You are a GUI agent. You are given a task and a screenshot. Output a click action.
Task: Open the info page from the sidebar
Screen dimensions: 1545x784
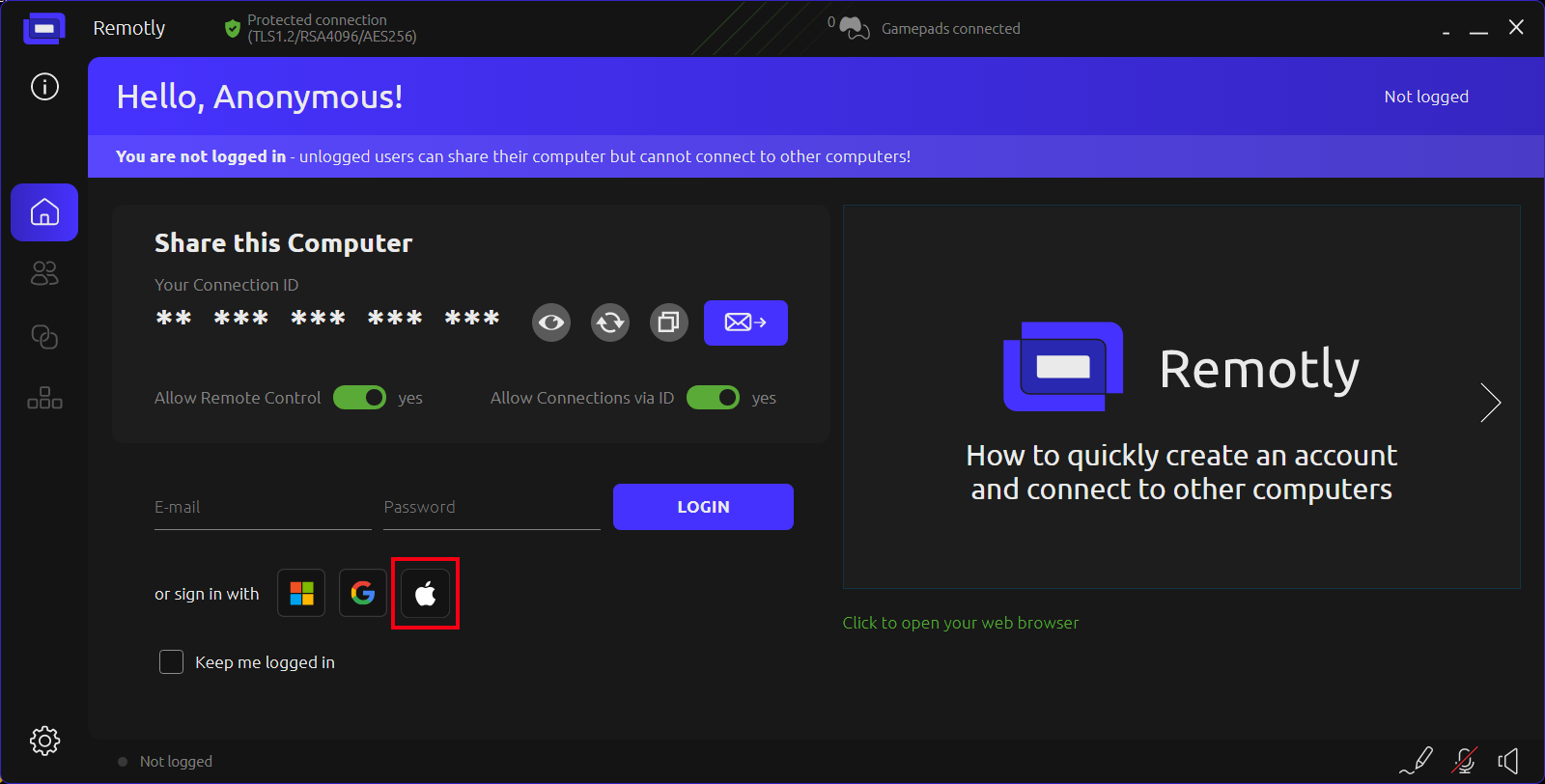point(44,87)
